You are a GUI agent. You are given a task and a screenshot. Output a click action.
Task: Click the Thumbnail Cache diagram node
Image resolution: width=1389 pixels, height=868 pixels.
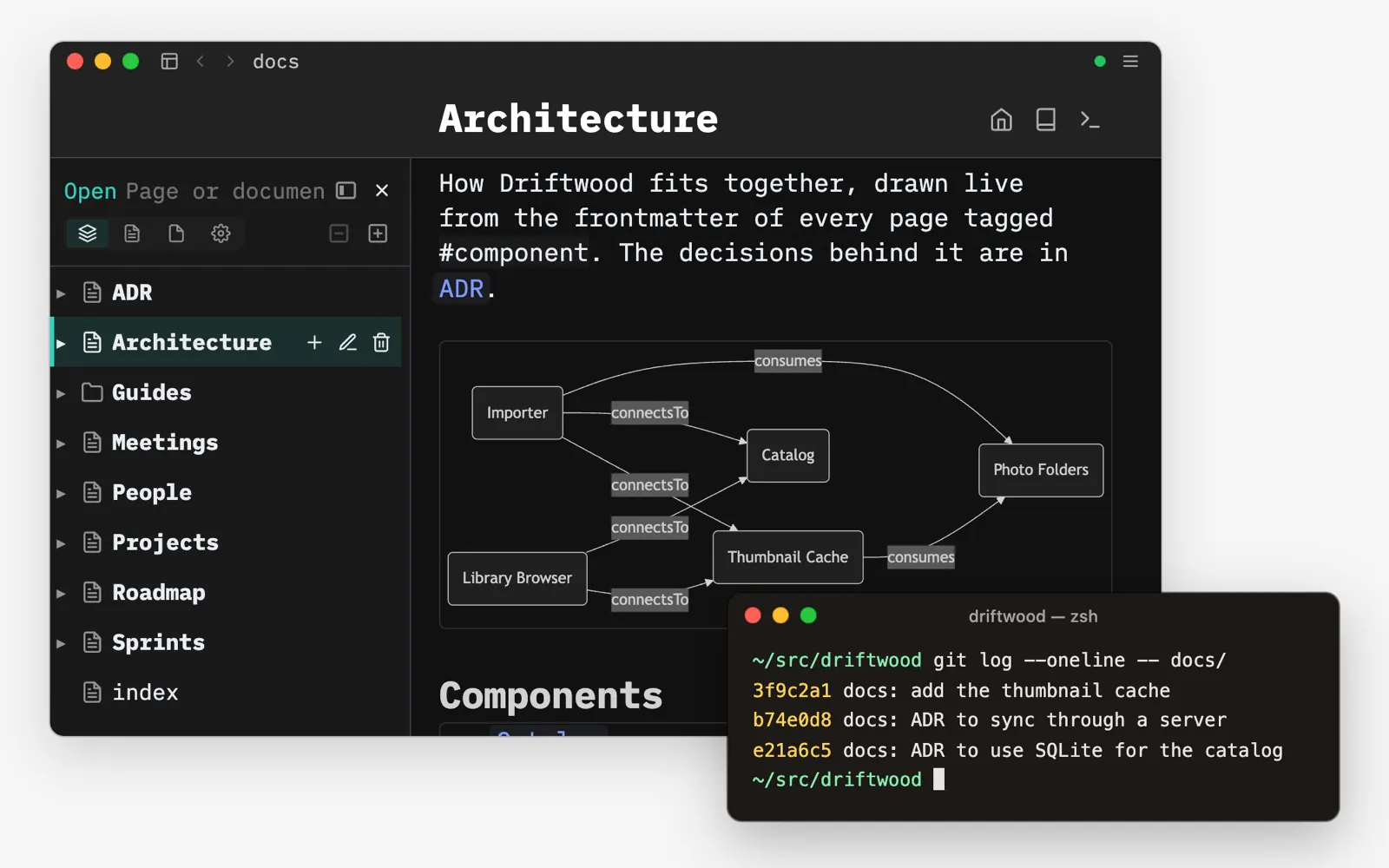(x=788, y=557)
